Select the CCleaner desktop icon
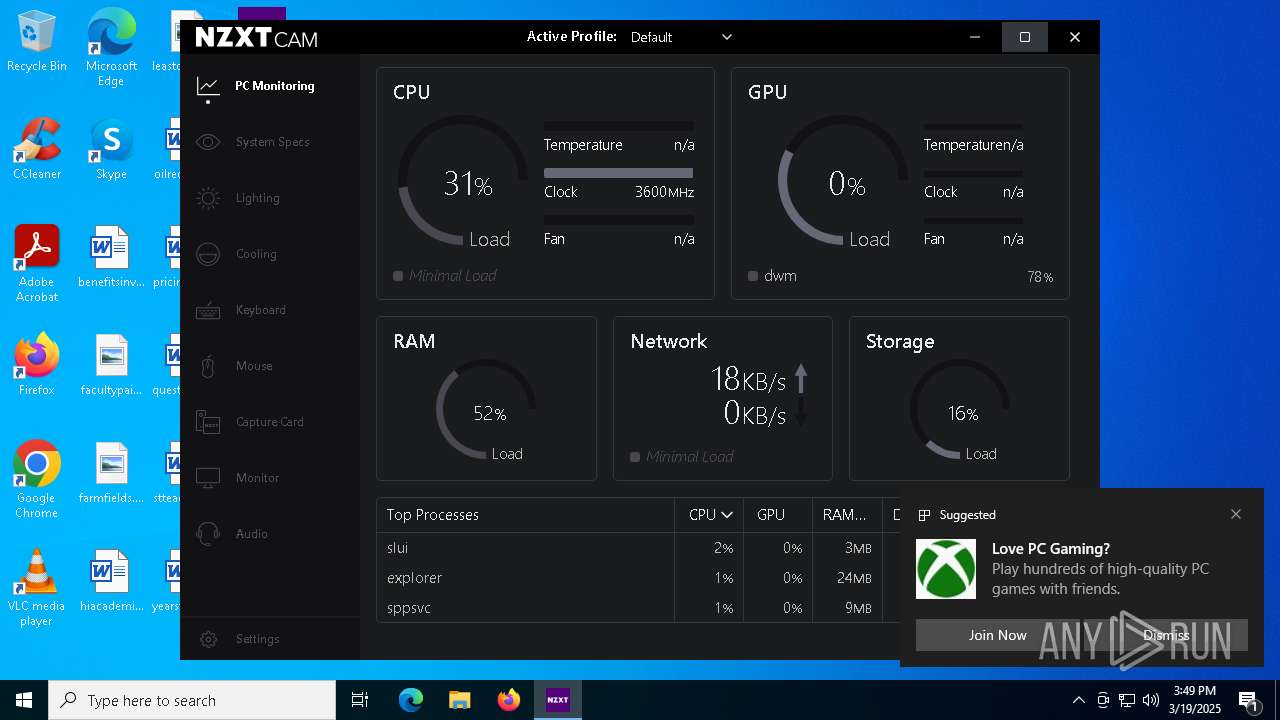This screenshot has width=1280, height=720. [37, 149]
